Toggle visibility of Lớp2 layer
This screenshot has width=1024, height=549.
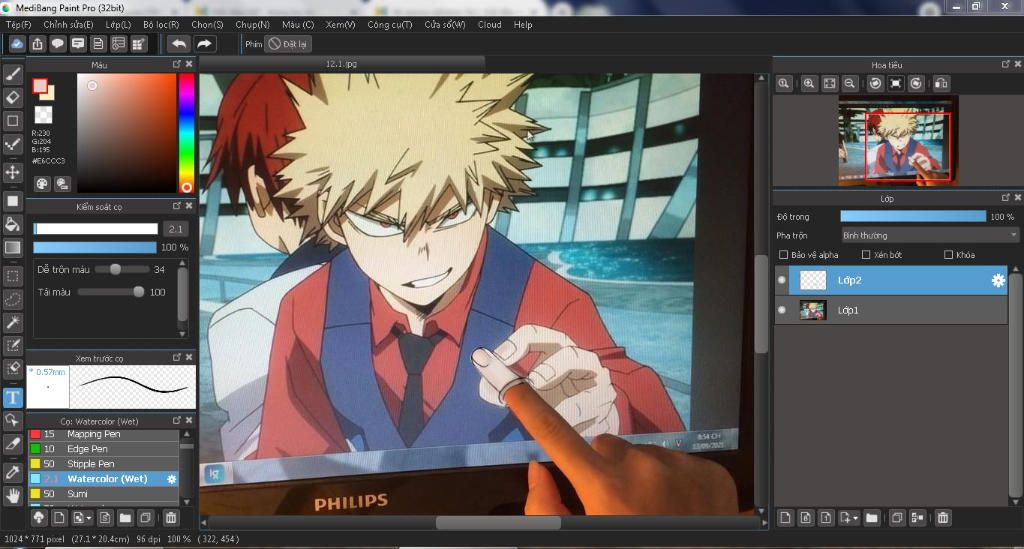782,280
